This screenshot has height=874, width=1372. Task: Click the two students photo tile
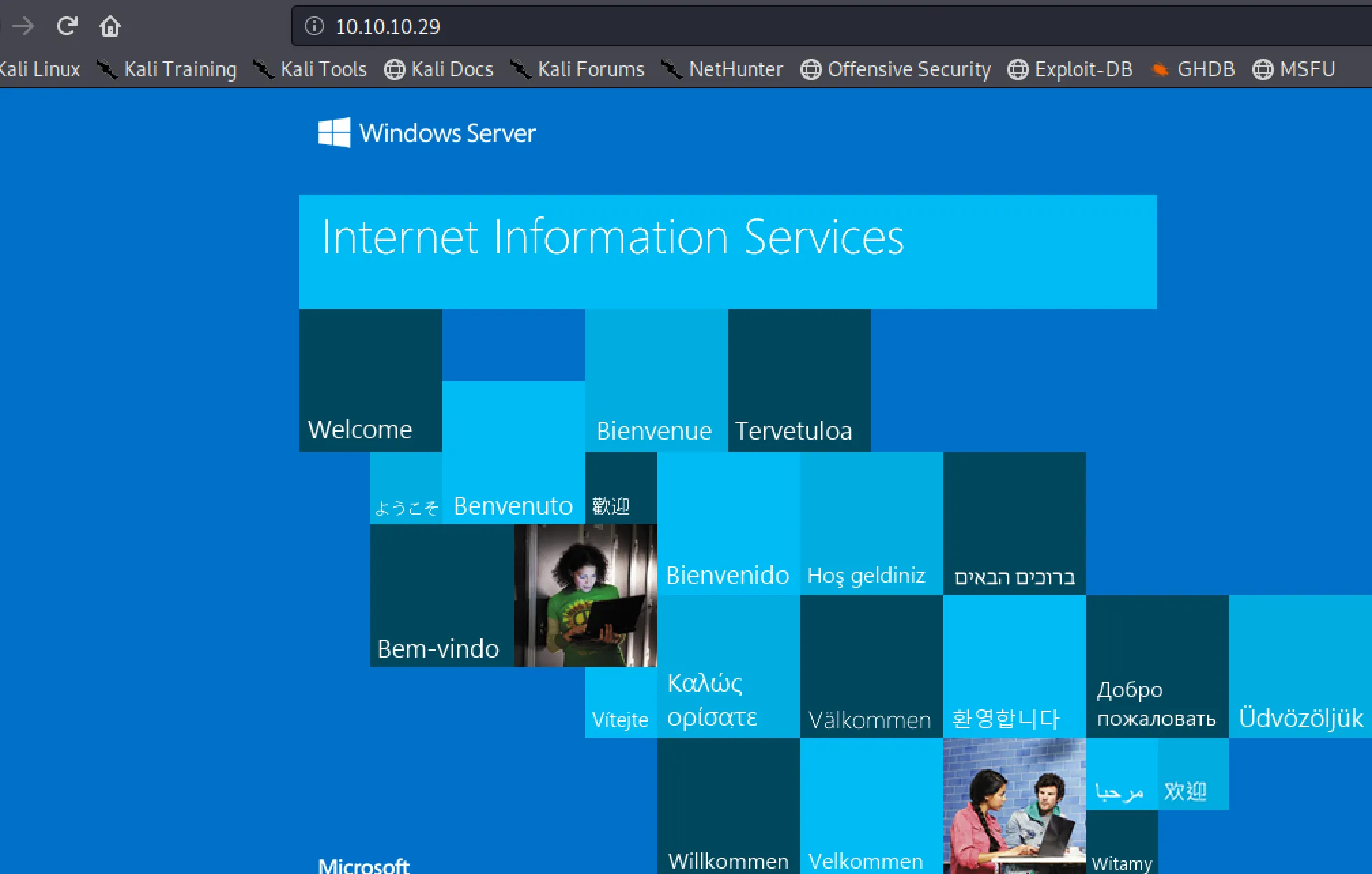pyautogui.click(x=1014, y=807)
